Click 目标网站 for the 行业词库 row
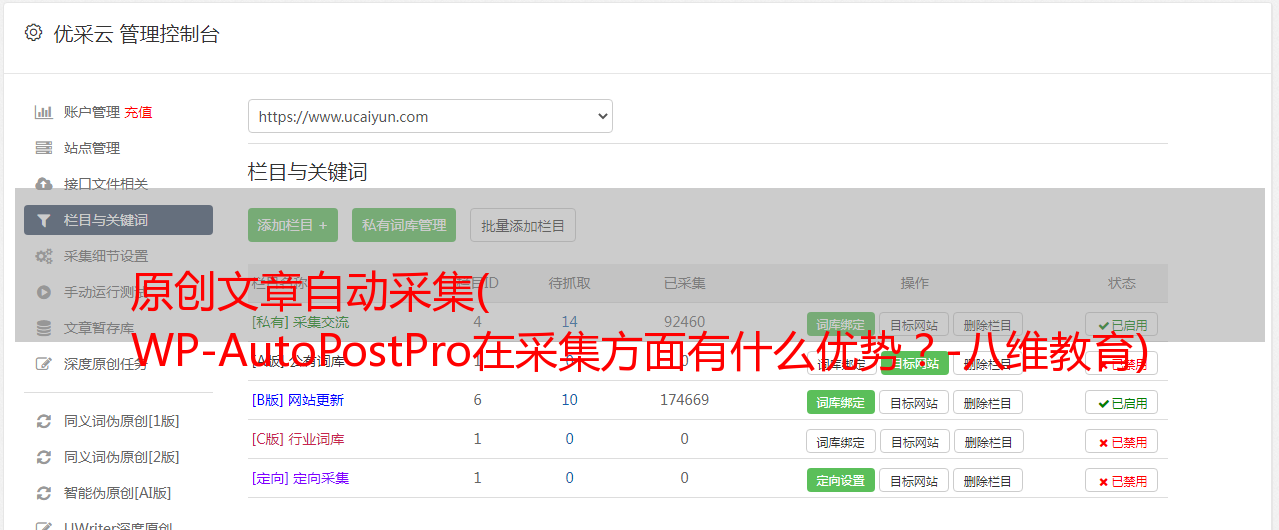The width and height of the screenshot is (1279, 530). point(914,441)
